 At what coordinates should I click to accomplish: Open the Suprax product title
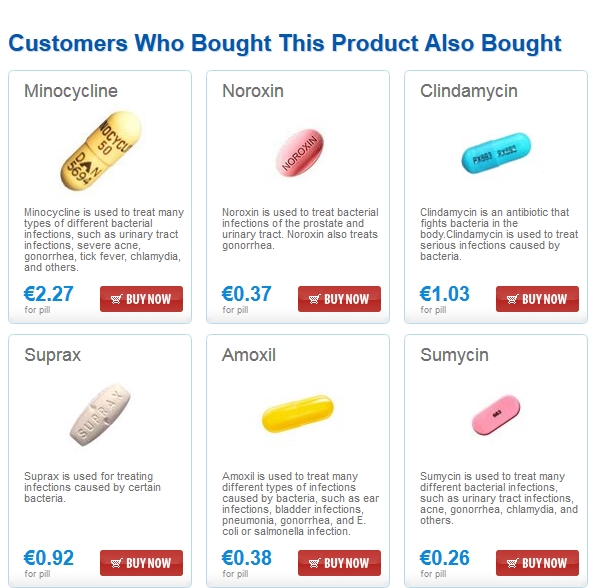[53, 355]
